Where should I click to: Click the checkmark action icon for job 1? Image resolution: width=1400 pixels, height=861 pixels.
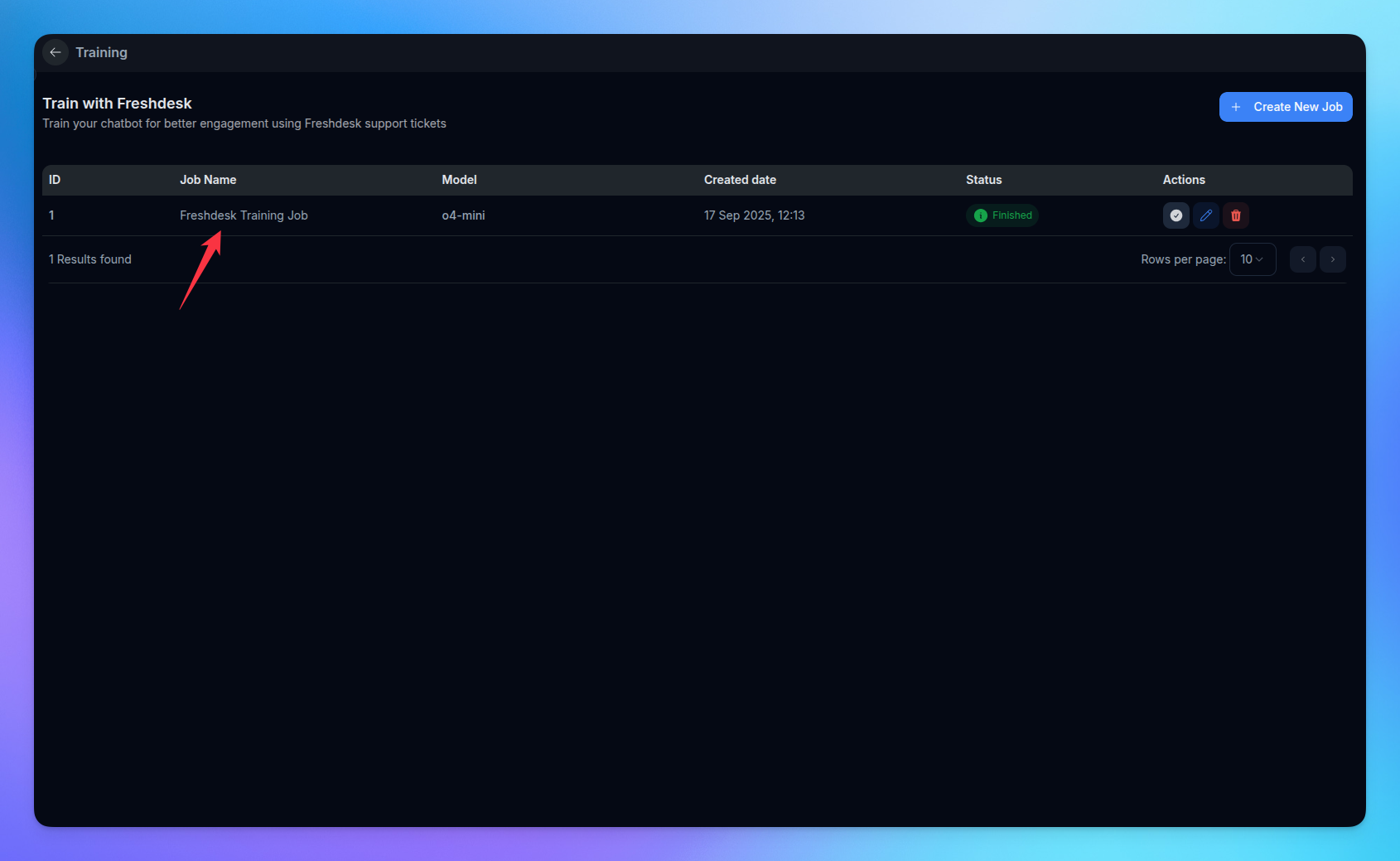[1176, 215]
